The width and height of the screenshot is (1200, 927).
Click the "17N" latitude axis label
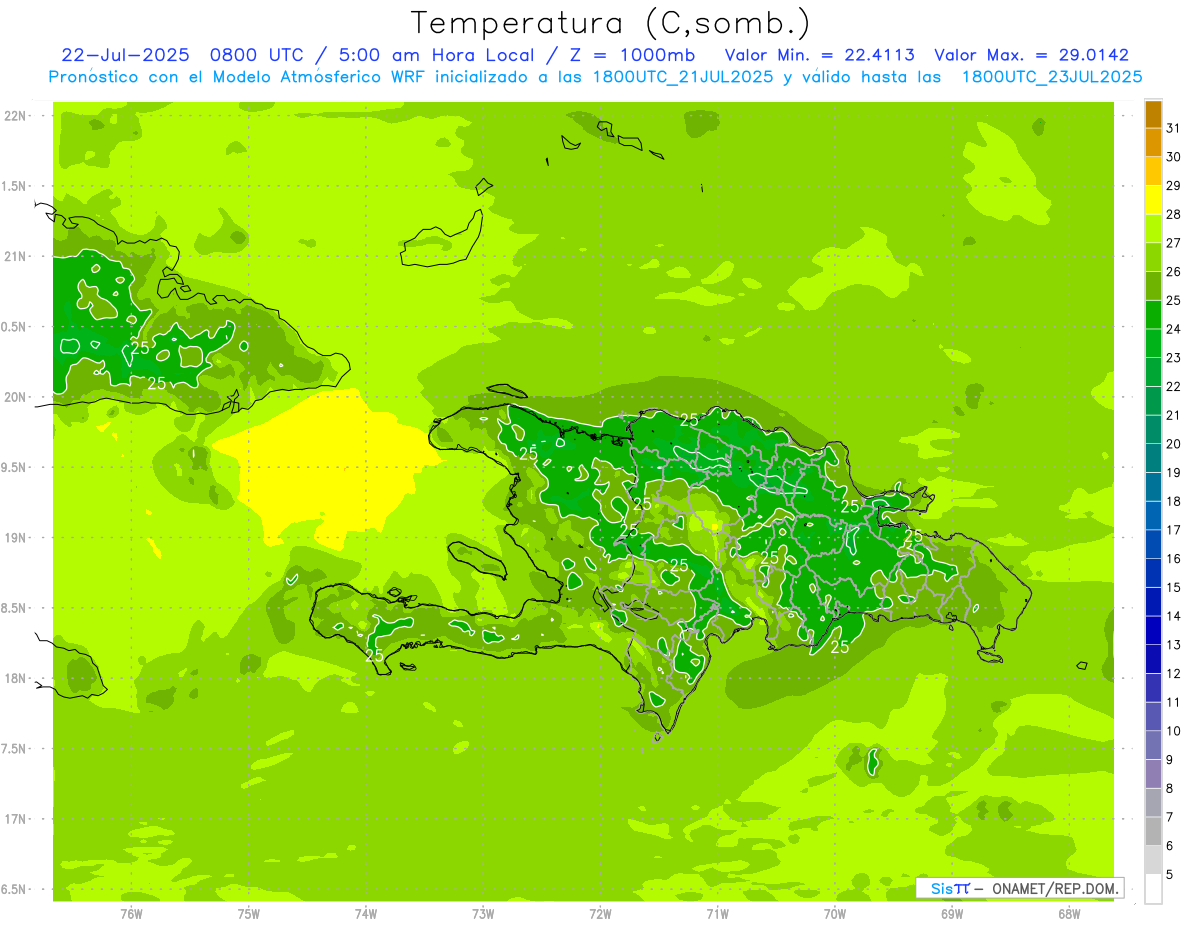(x=16, y=819)
